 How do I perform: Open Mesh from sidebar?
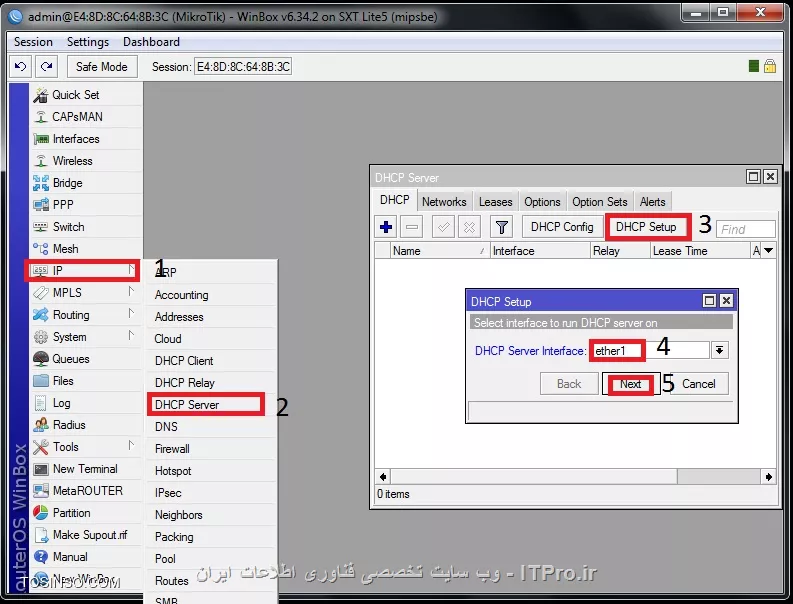click(85, 249)
